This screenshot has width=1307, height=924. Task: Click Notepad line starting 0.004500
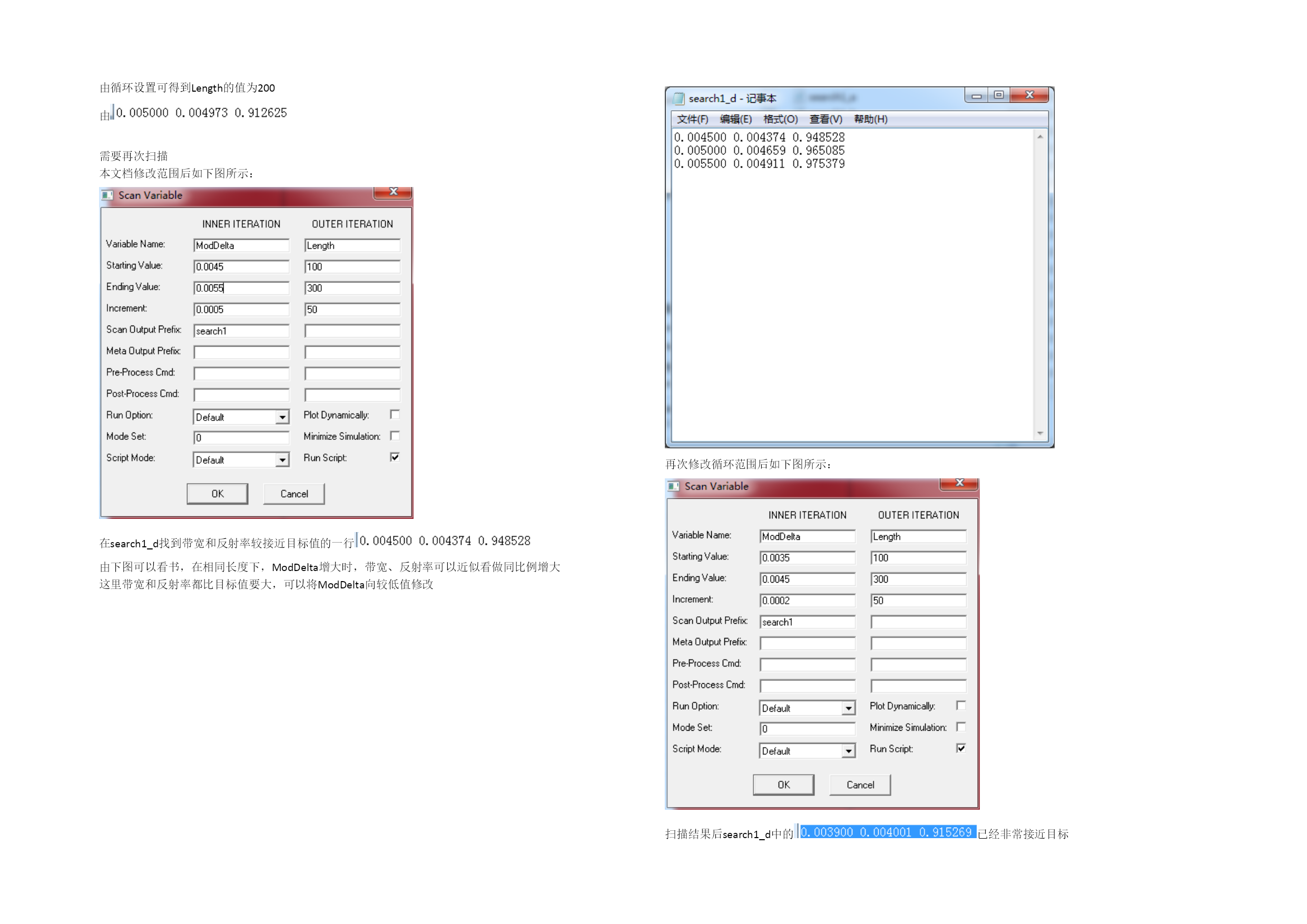759,137
